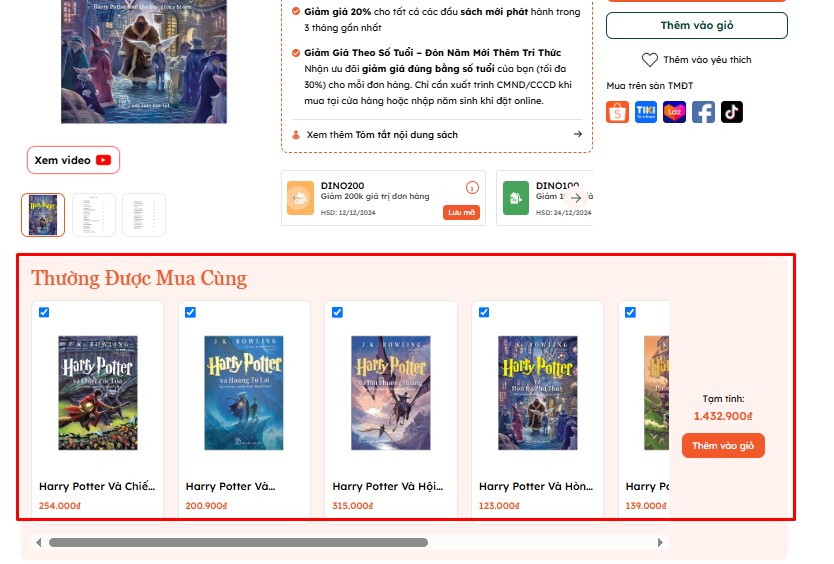The height and width of the screenshot is (564, 834).
Task: Click scrollbar left arrow
Action: pos(38,543)
